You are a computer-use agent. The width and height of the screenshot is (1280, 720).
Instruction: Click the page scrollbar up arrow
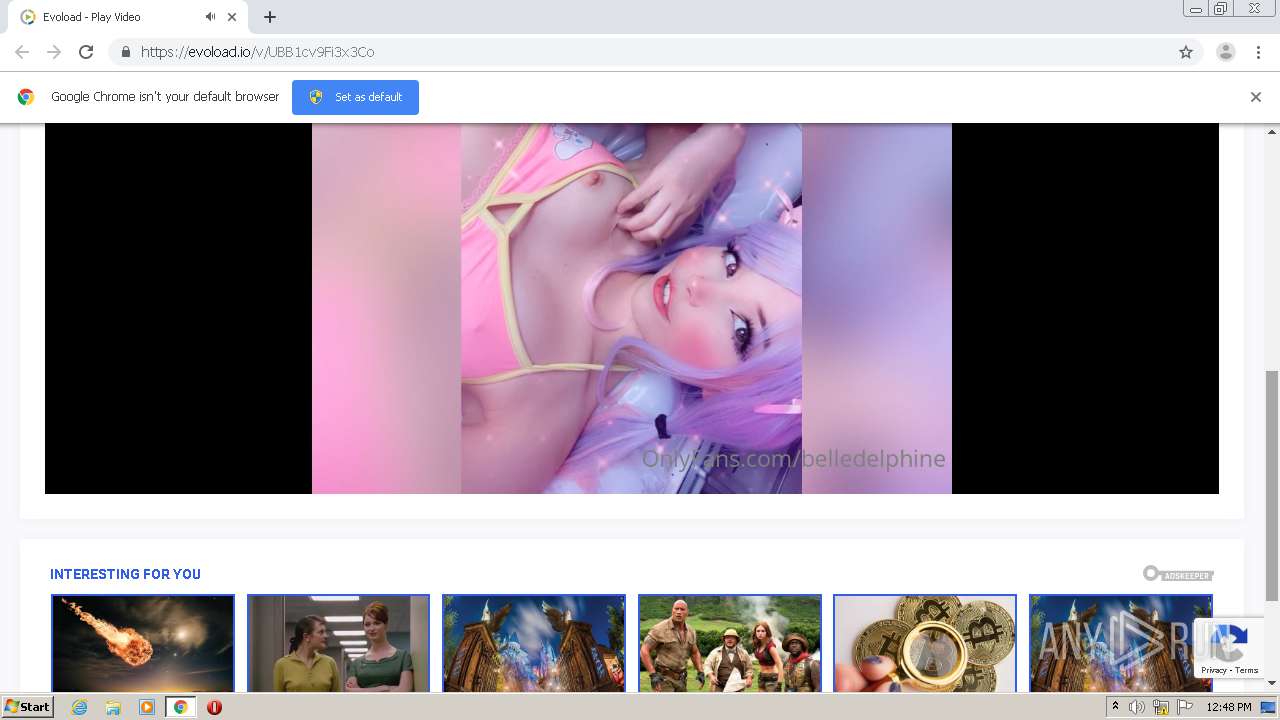[1272, 131]
